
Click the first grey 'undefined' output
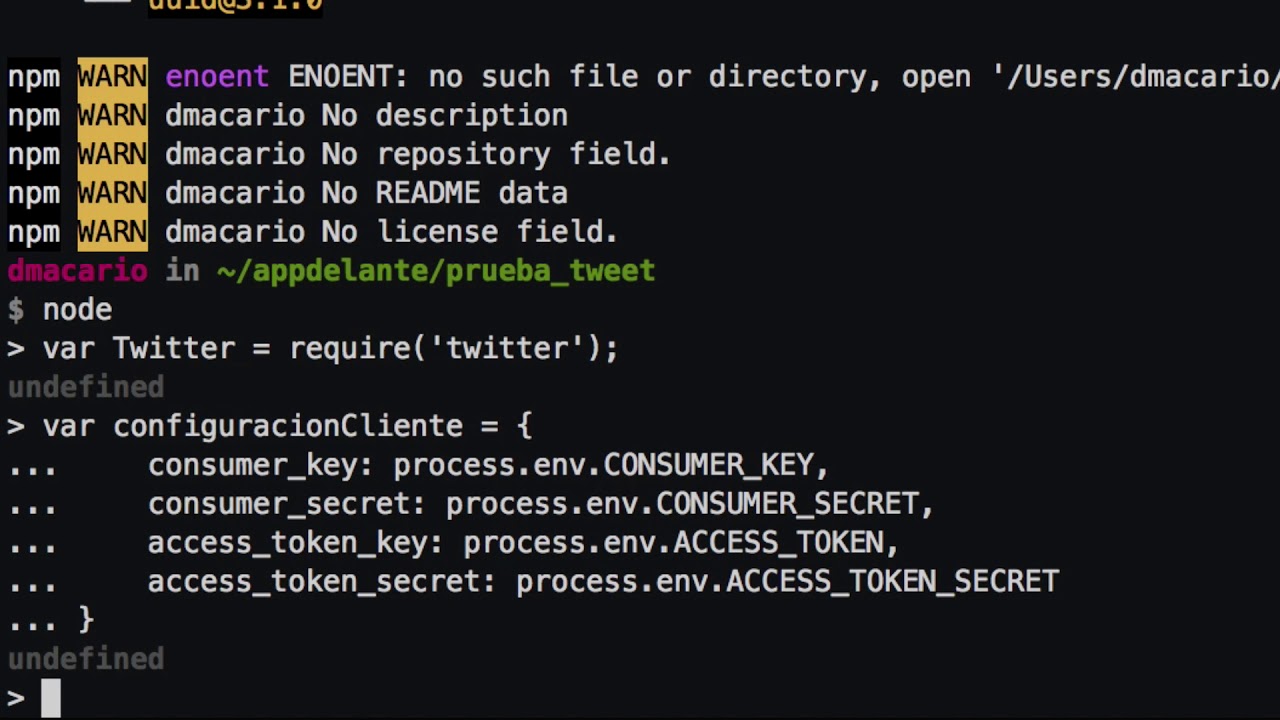(x=86, y=387)
